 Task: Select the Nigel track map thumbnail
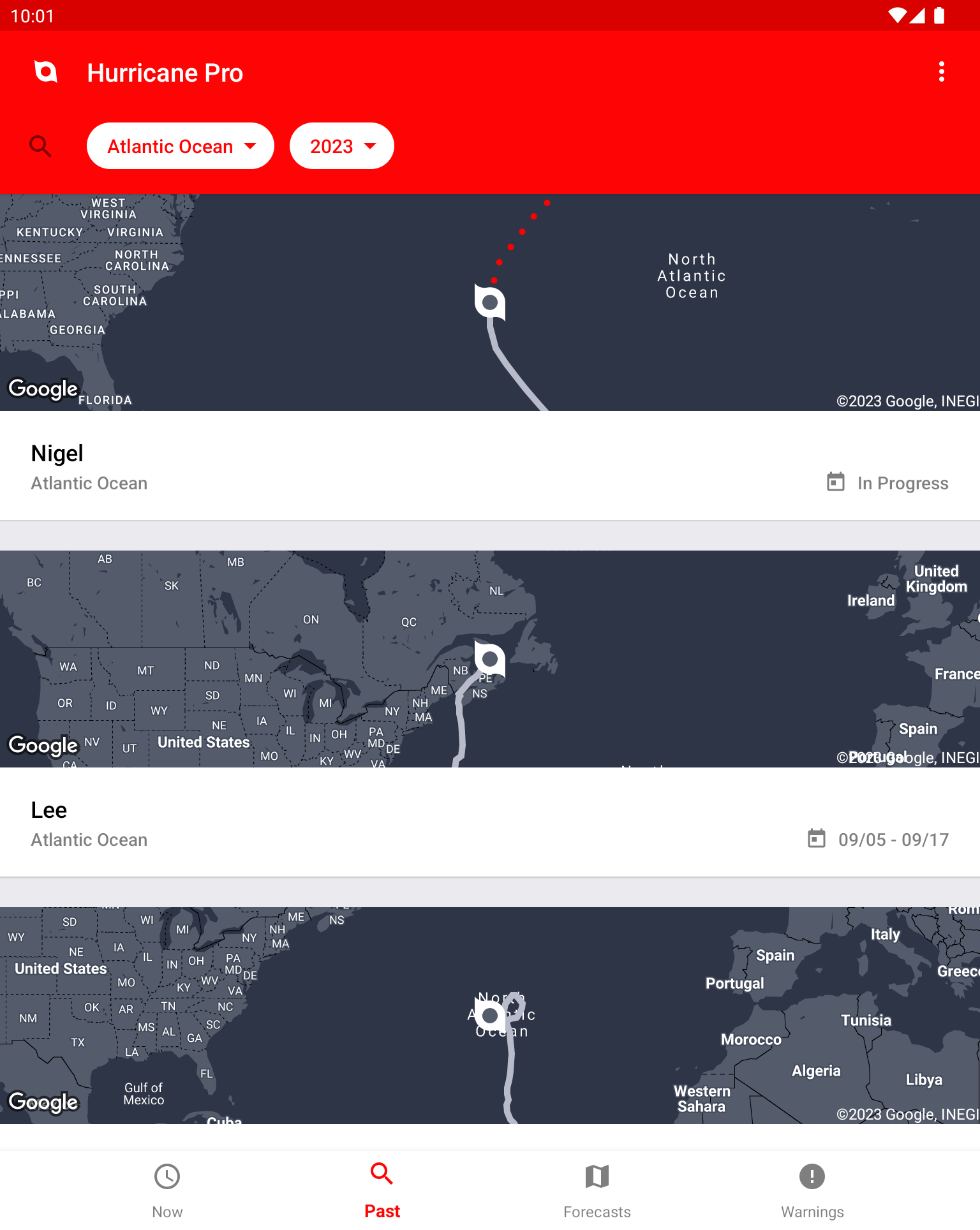pyautogui.click(x=490, y=302)
